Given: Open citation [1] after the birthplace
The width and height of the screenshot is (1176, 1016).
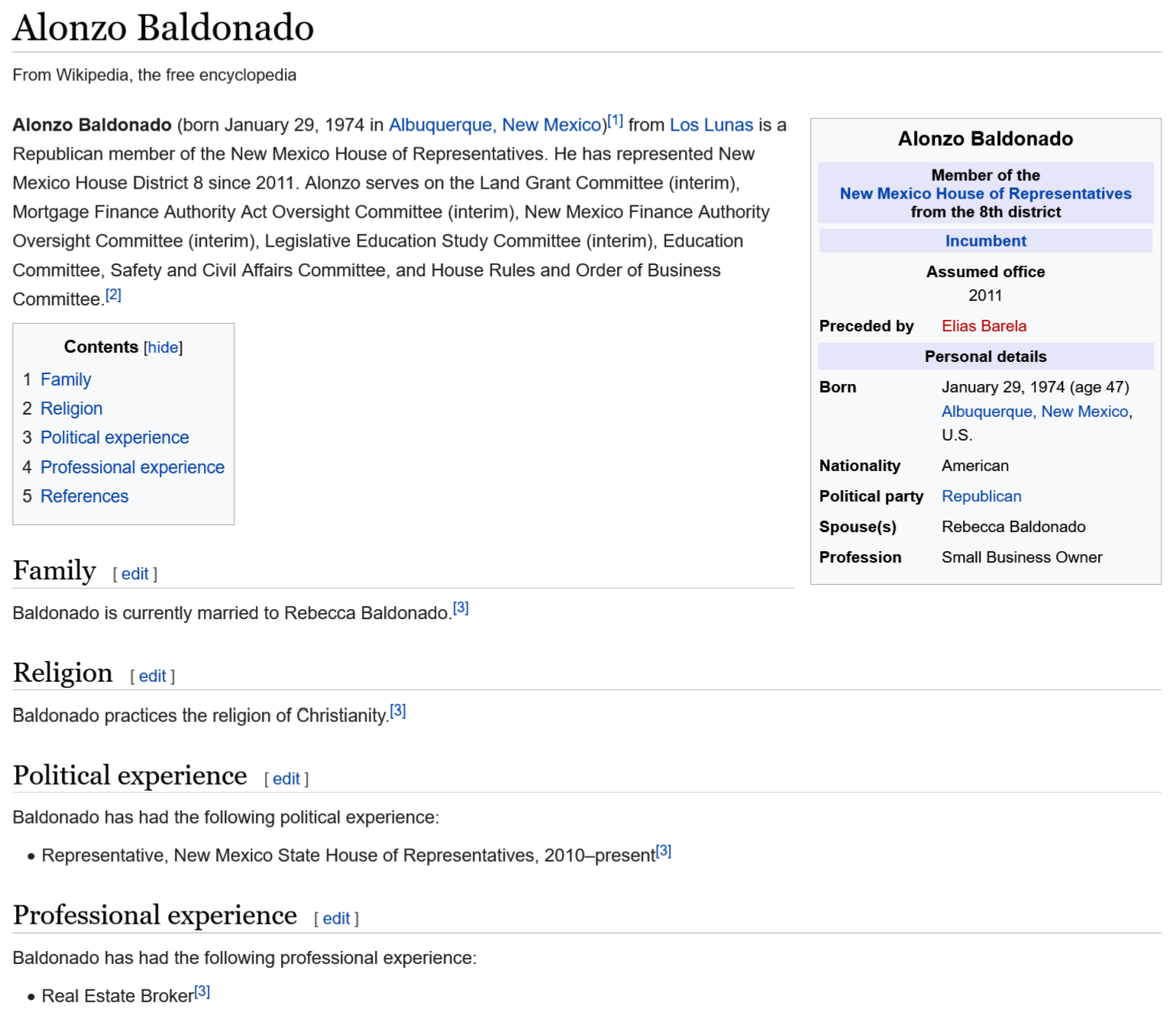Looking at the screenshot, I should click(615, 121).
